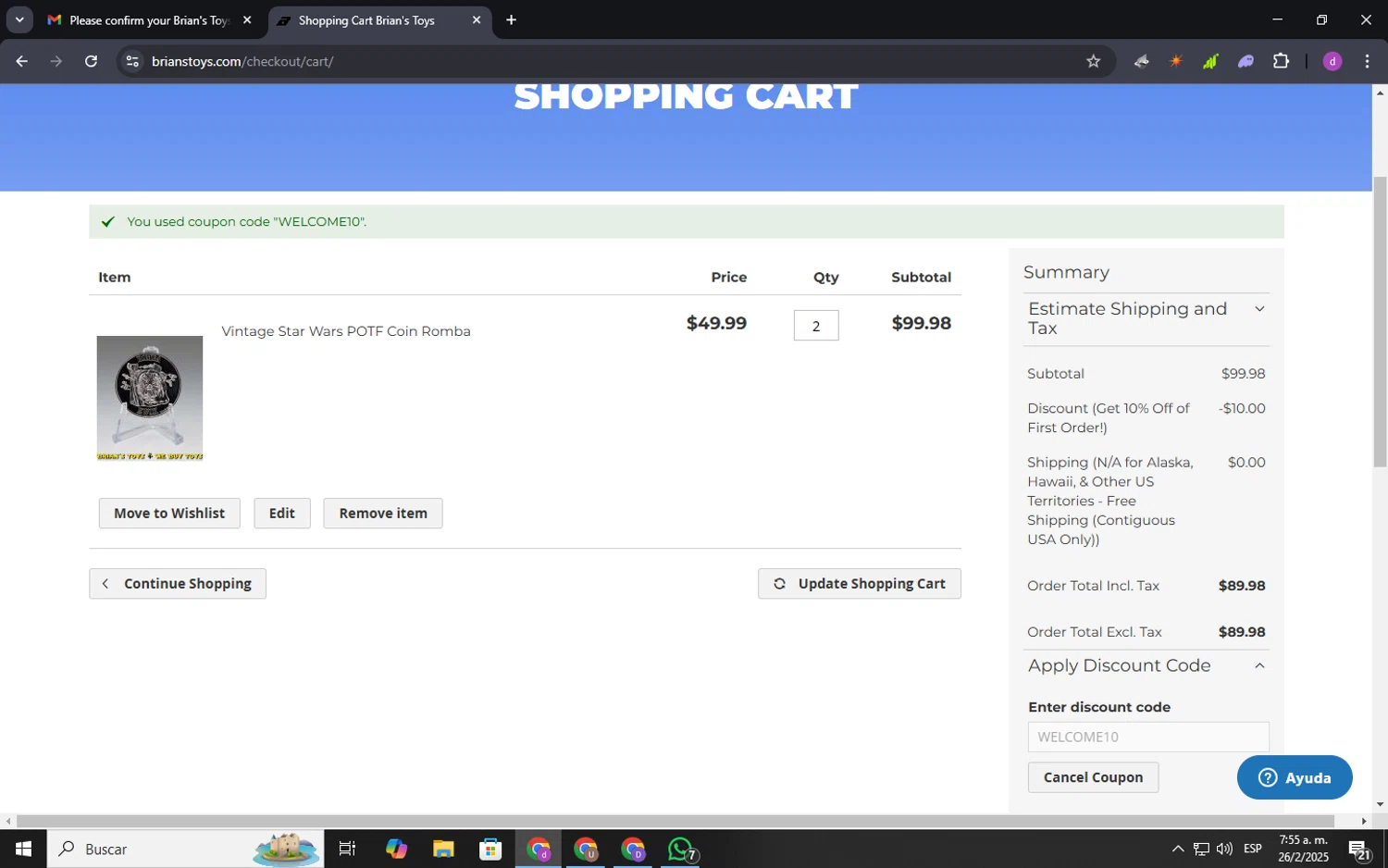Click the Buscar taskbar search box
The height and width of the screenshot is (868, 1388).
pos(185,849)
